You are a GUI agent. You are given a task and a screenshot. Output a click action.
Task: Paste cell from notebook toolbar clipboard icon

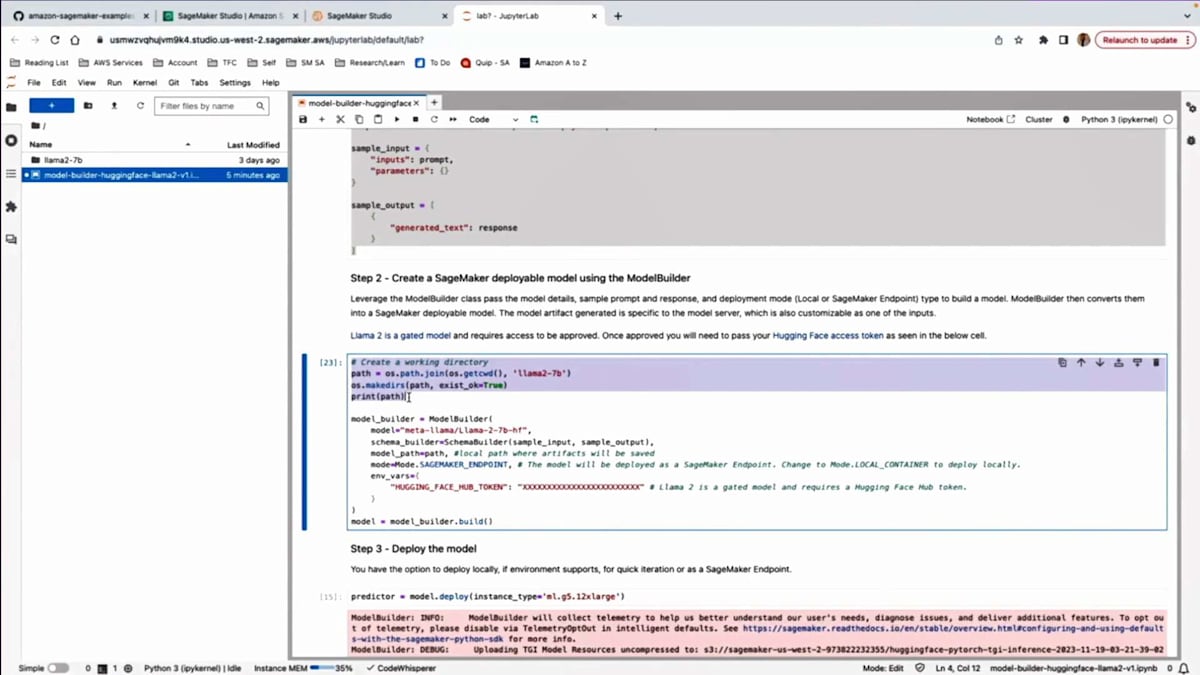(x=378, y=119)
